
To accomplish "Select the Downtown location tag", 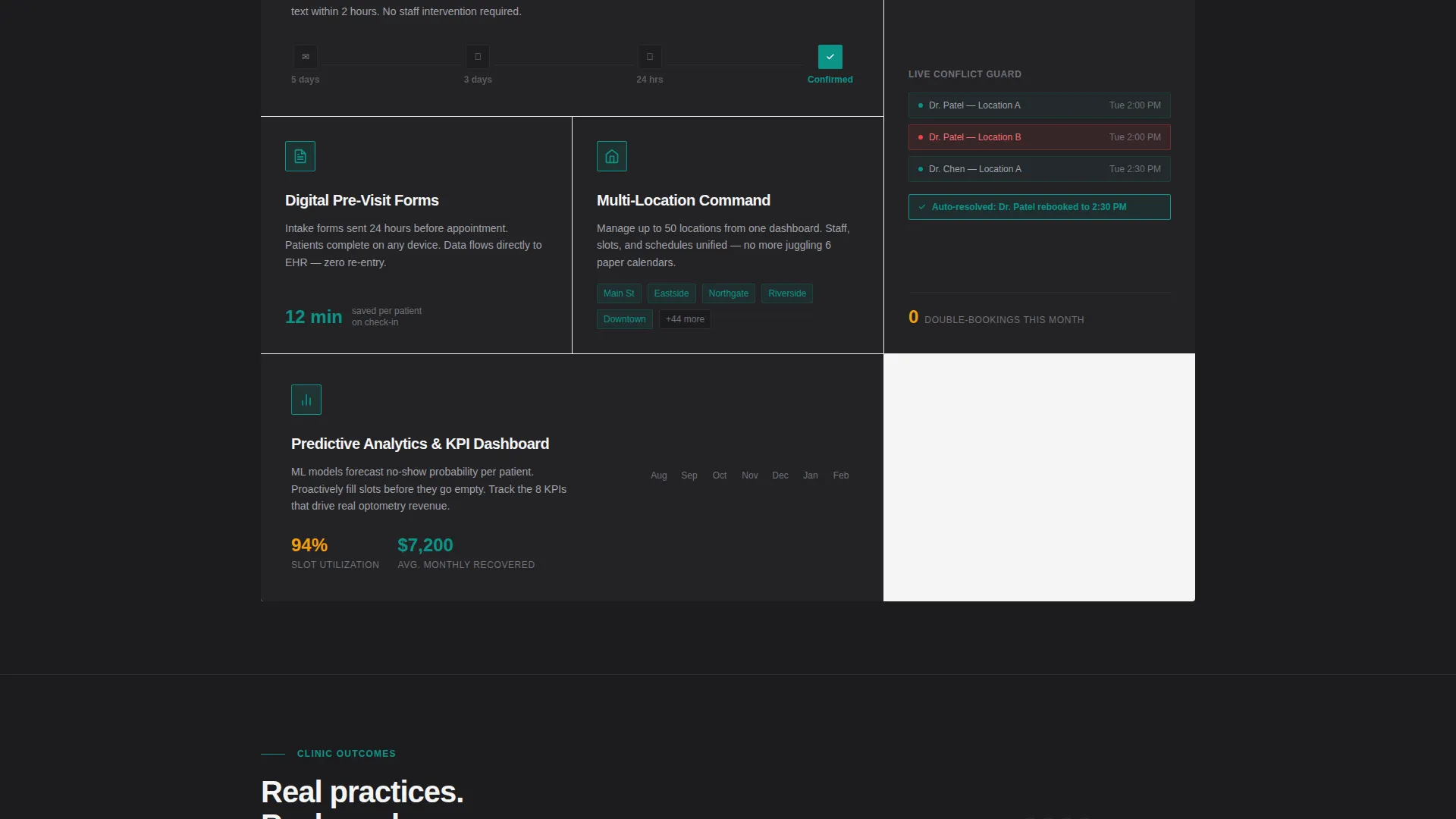I will pos(625,319).
